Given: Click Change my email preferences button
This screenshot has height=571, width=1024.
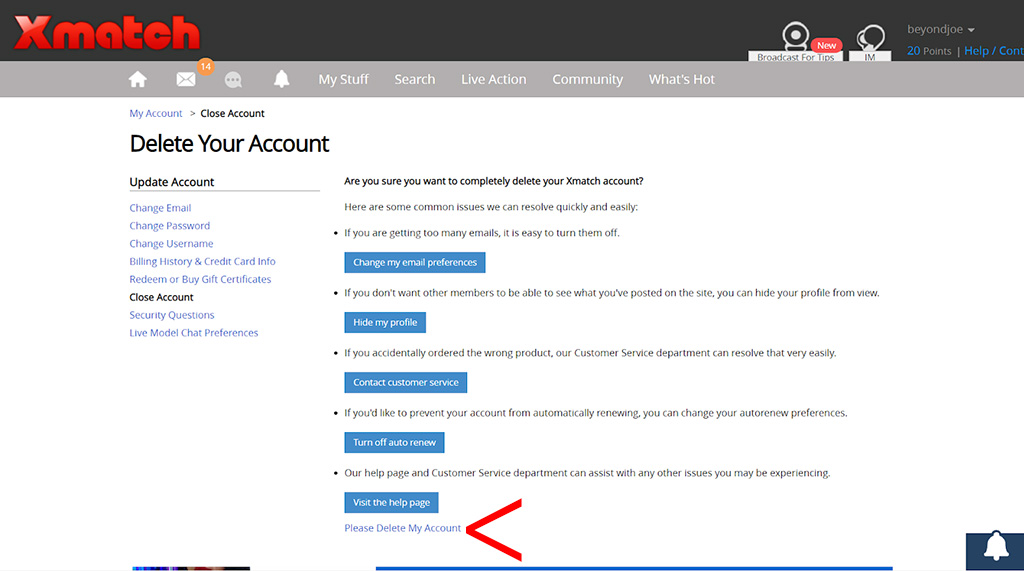Looking at the screenshot, I should click(x=415, y=262).
